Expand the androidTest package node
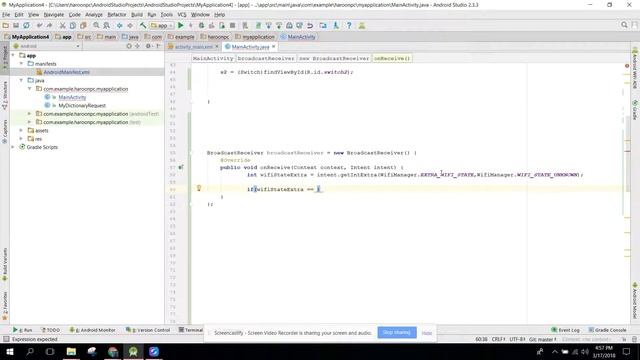The image size is (640, 360). click(29, 114)
